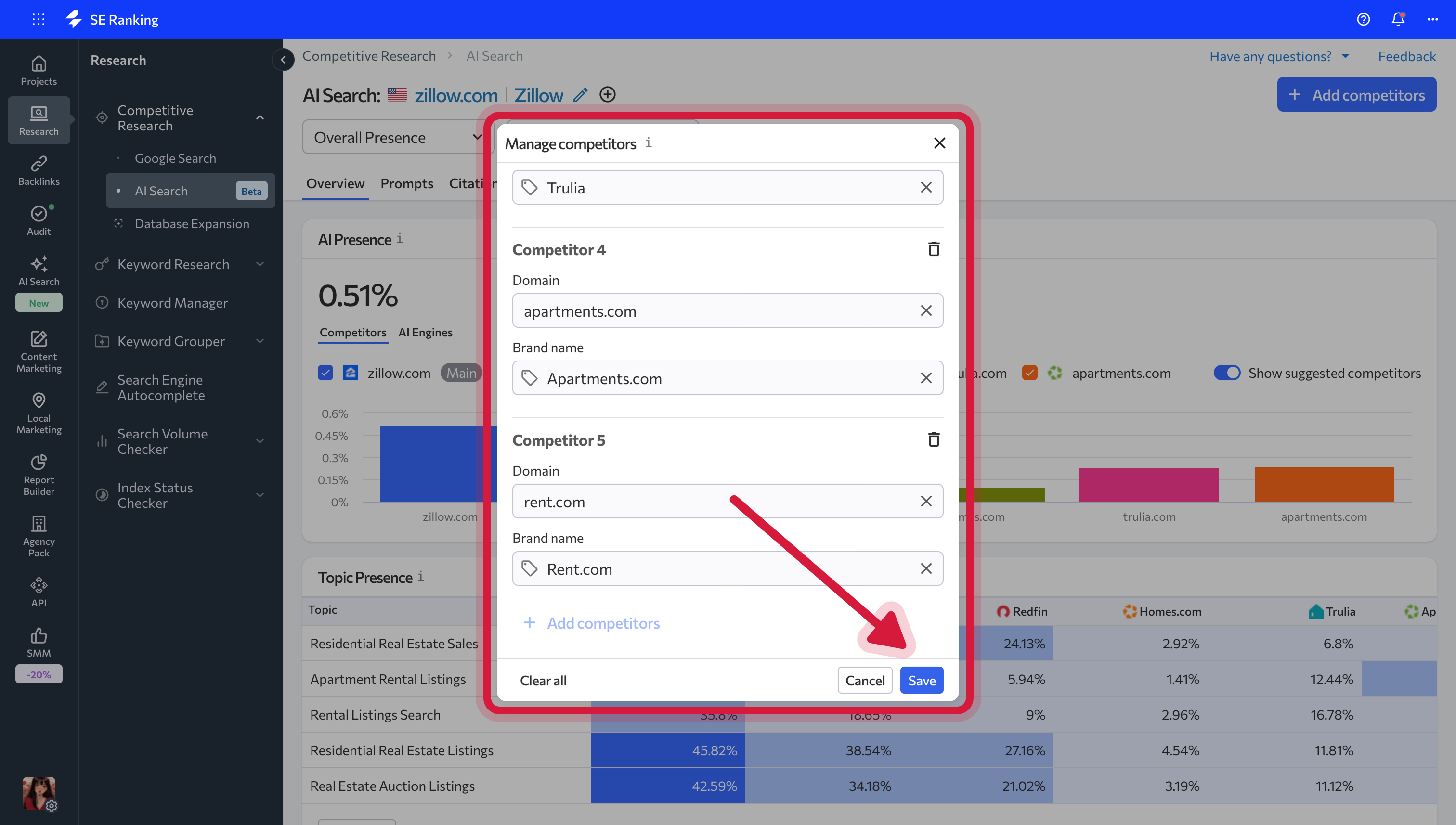The image size is (1456, 825).
Task: Open the Feedback link
Action: (1407, 56)
